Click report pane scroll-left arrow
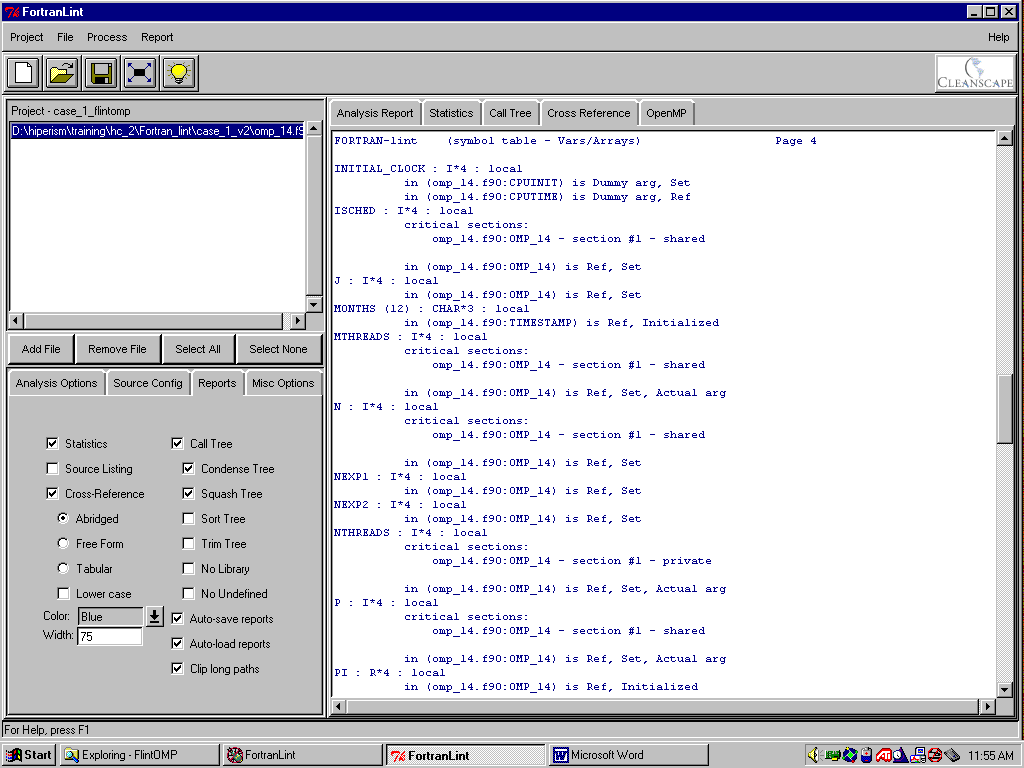The image size is (1024, 768). 338,706
